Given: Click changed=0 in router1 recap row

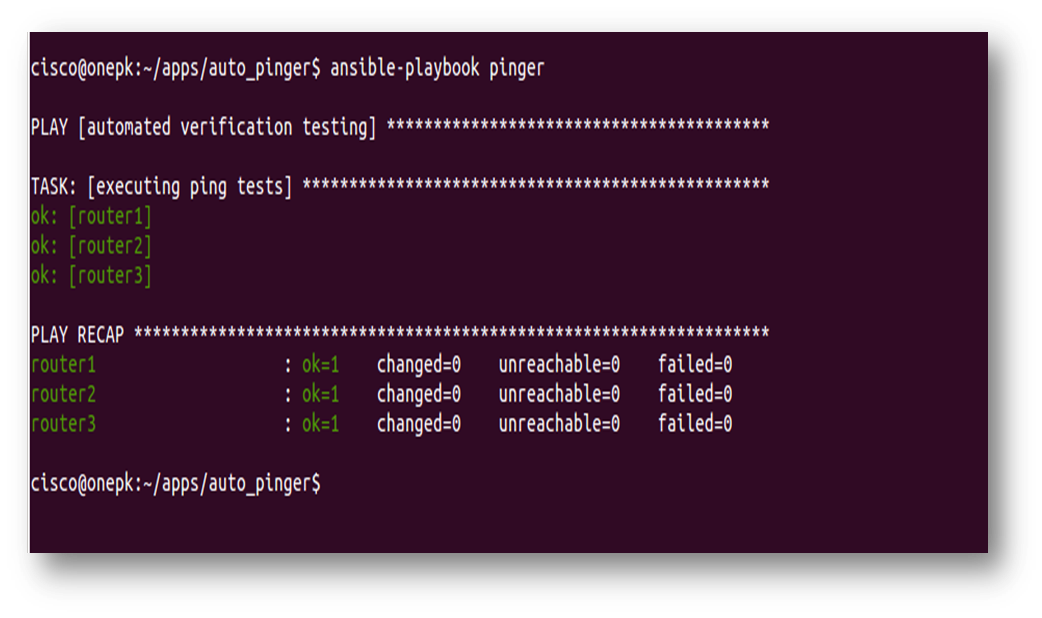Looking at the screenshot, I should 418,364.
